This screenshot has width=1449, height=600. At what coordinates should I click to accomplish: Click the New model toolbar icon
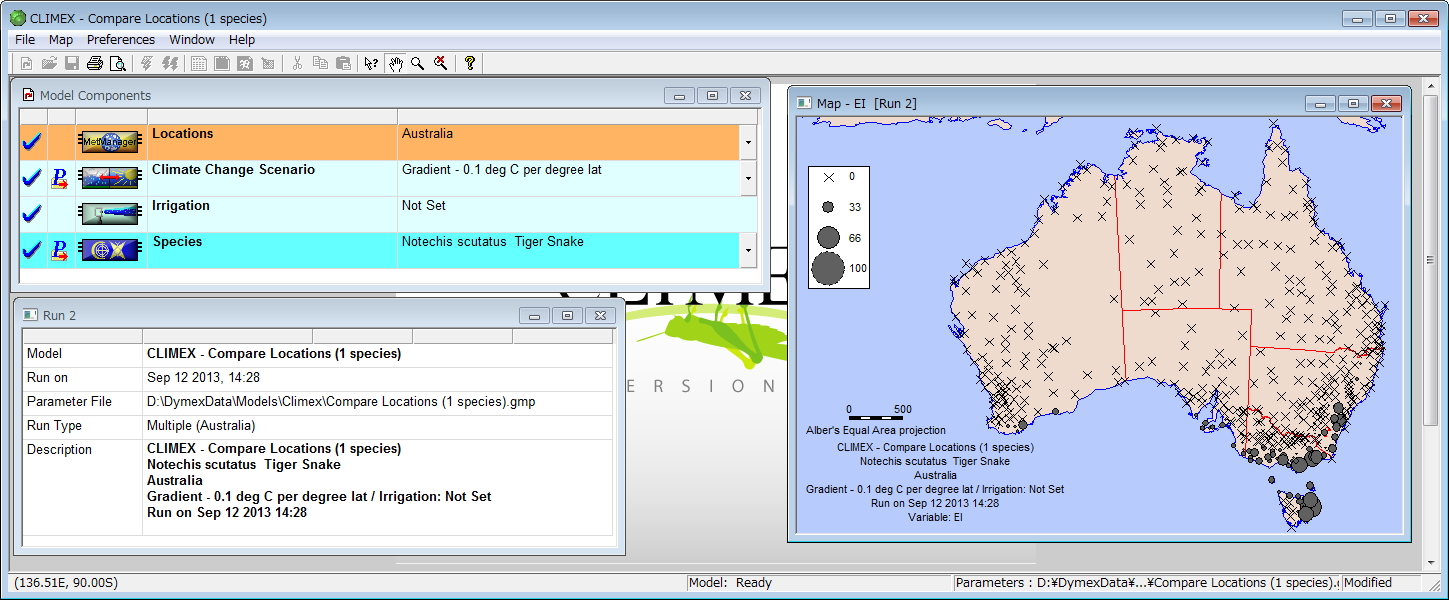point(26,63)
